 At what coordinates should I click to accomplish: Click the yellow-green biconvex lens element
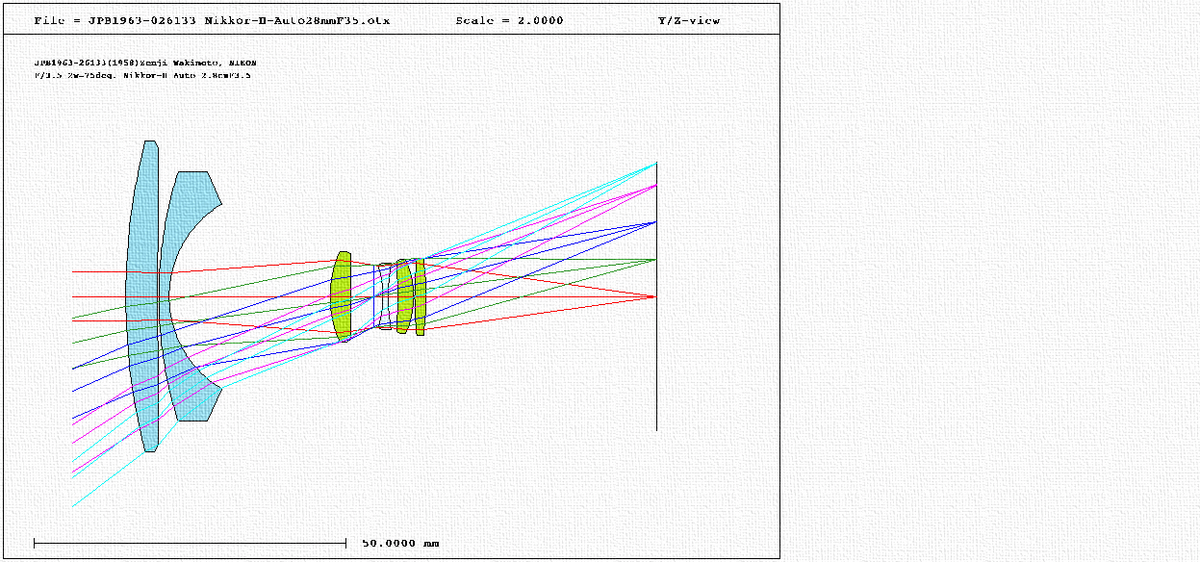point(341,296)
